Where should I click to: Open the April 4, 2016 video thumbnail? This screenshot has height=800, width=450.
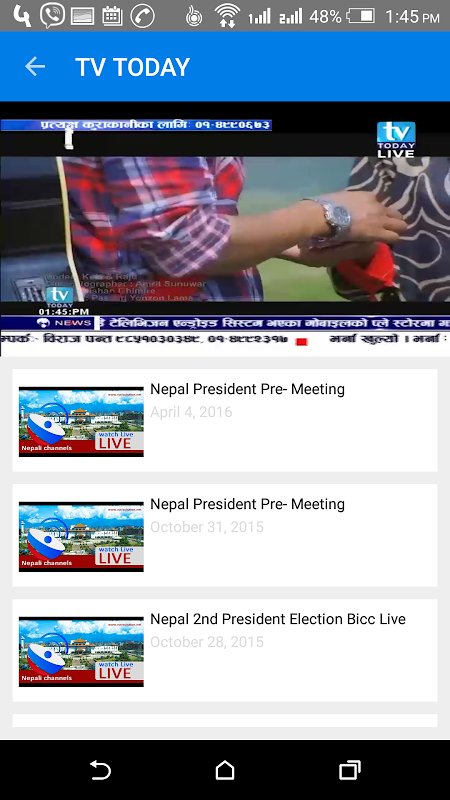tap(81, 421)
